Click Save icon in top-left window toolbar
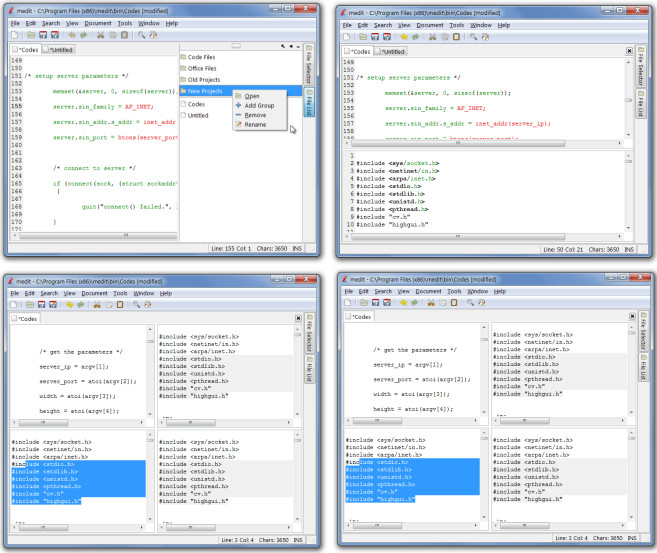657x553 pixels. pos(43,35)
